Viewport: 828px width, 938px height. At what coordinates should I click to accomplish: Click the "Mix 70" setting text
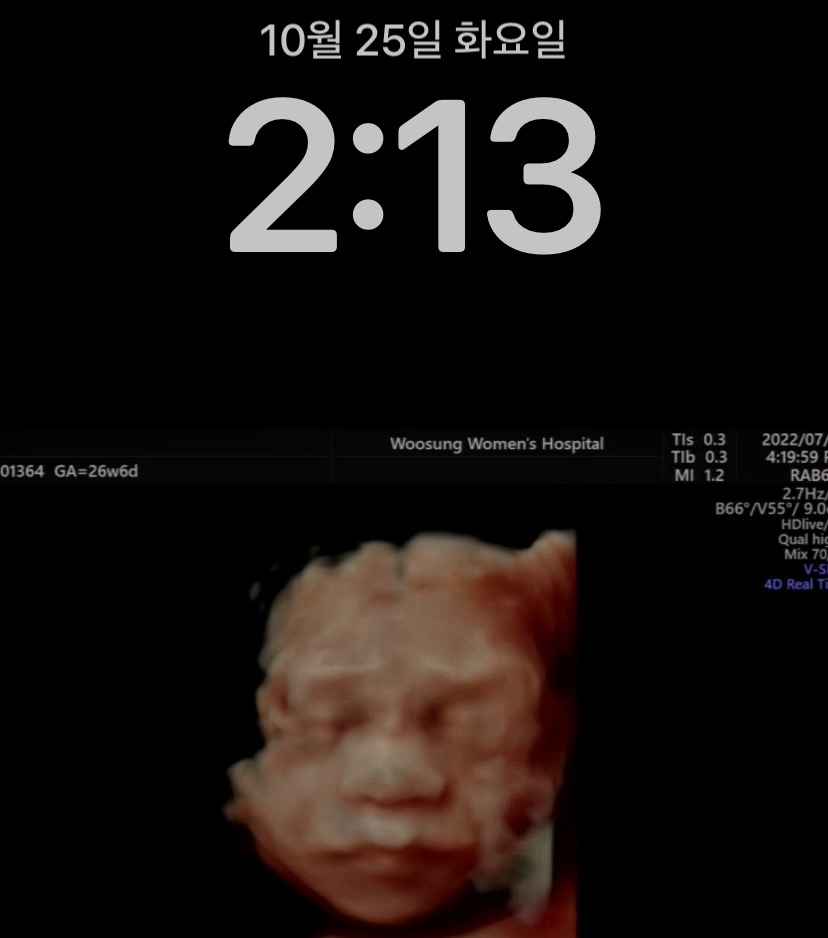click(805, 555)
